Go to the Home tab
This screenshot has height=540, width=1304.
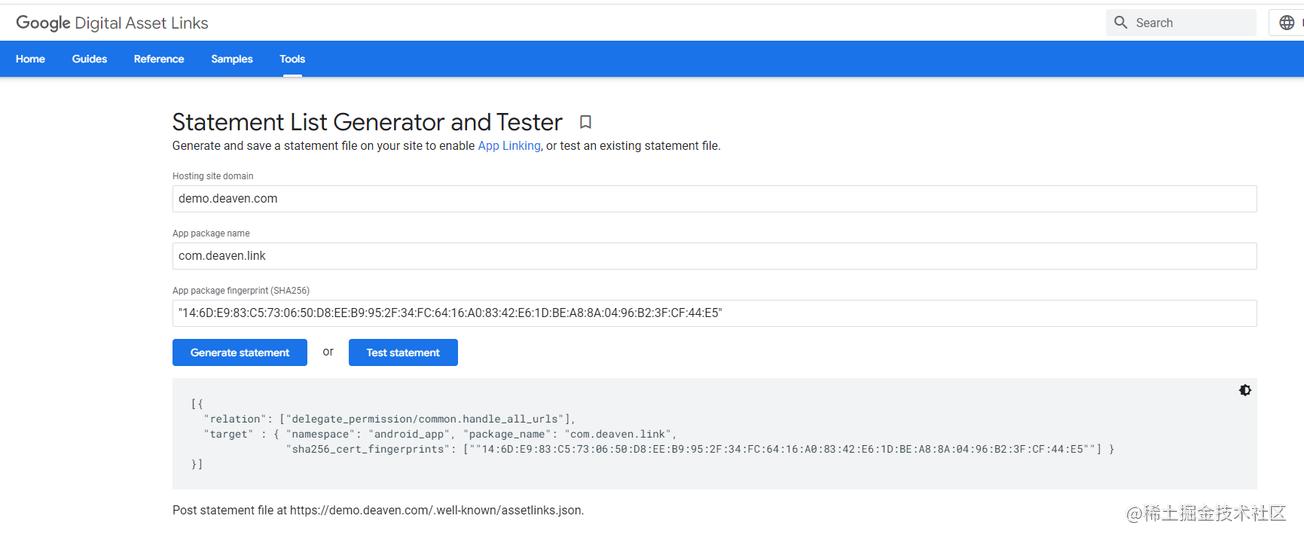(x=30, y=59)
